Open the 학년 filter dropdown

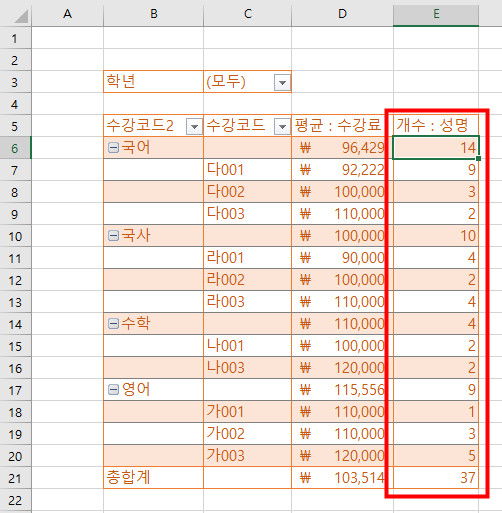click(282, 82)
